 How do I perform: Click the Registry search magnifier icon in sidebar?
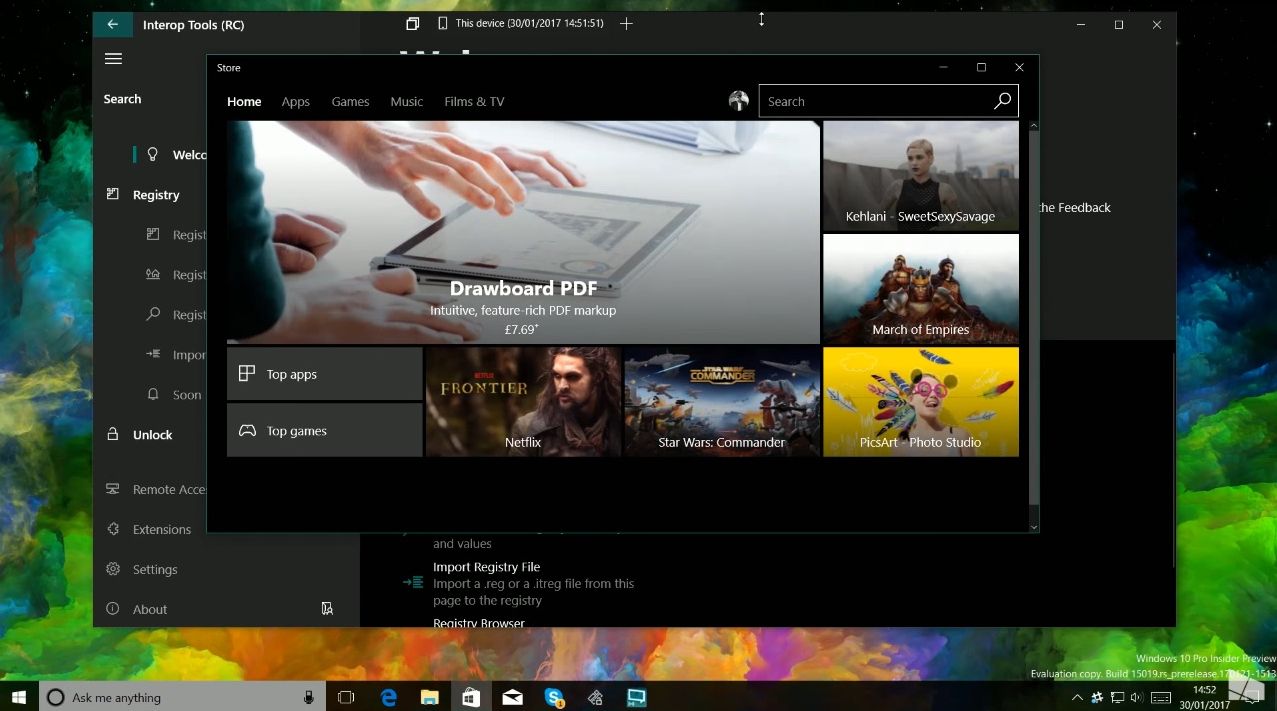tap(153, 315)
